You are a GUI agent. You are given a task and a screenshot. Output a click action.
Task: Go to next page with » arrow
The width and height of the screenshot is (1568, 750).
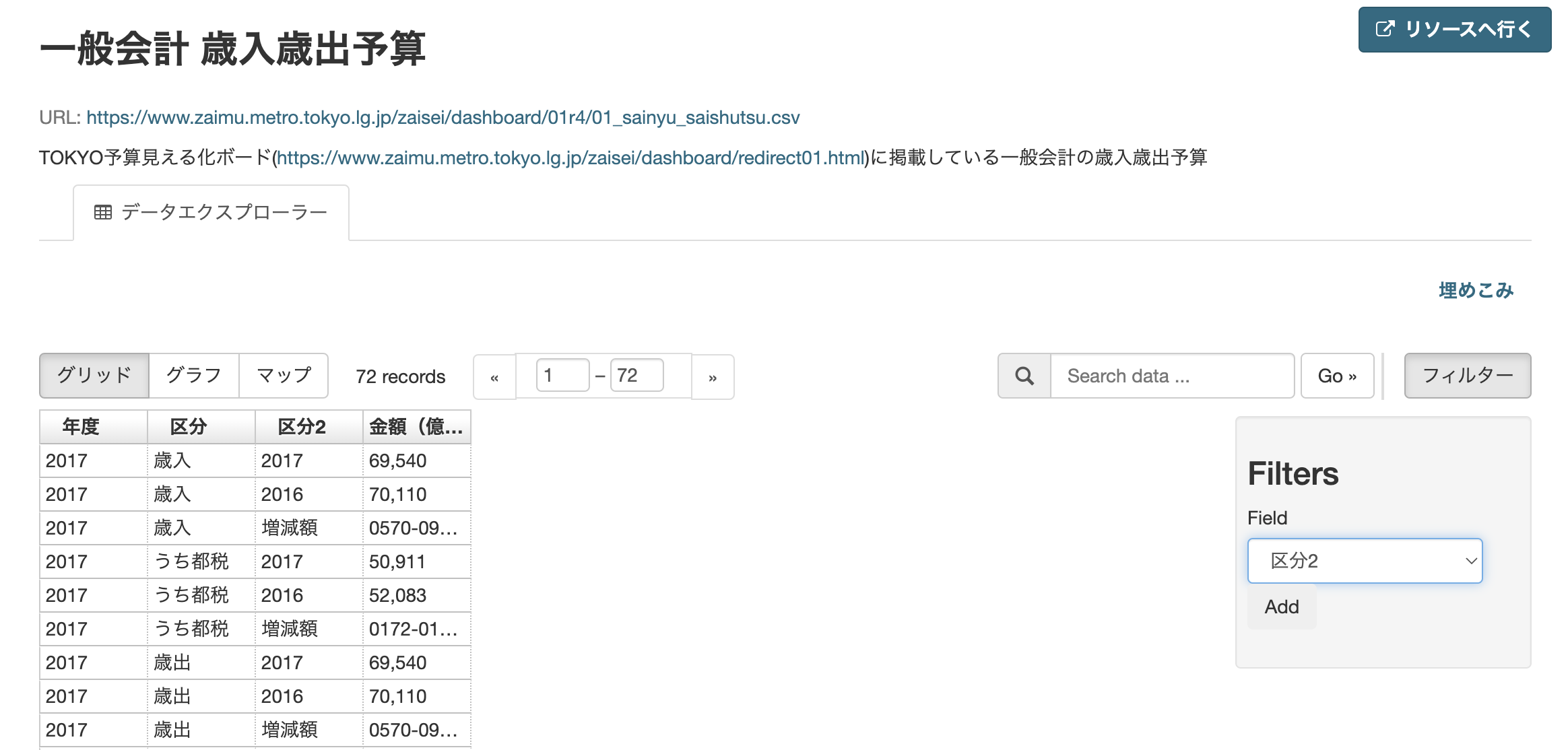pos(713,377)
